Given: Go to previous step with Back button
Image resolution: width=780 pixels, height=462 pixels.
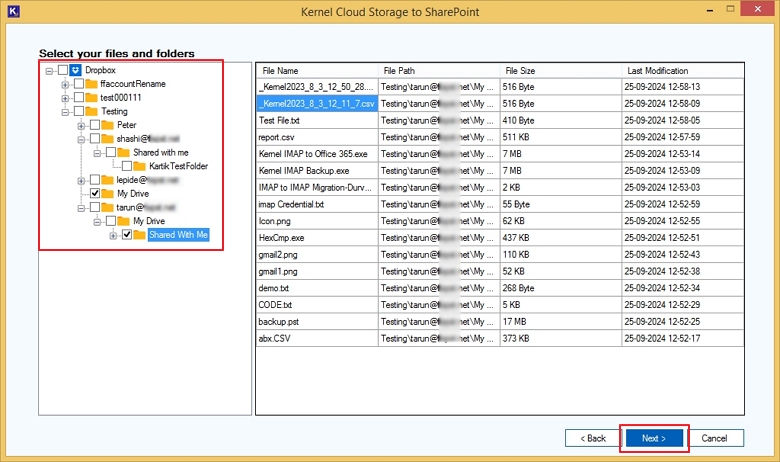Looking at the screenshot, I should (x=592, y=438).
